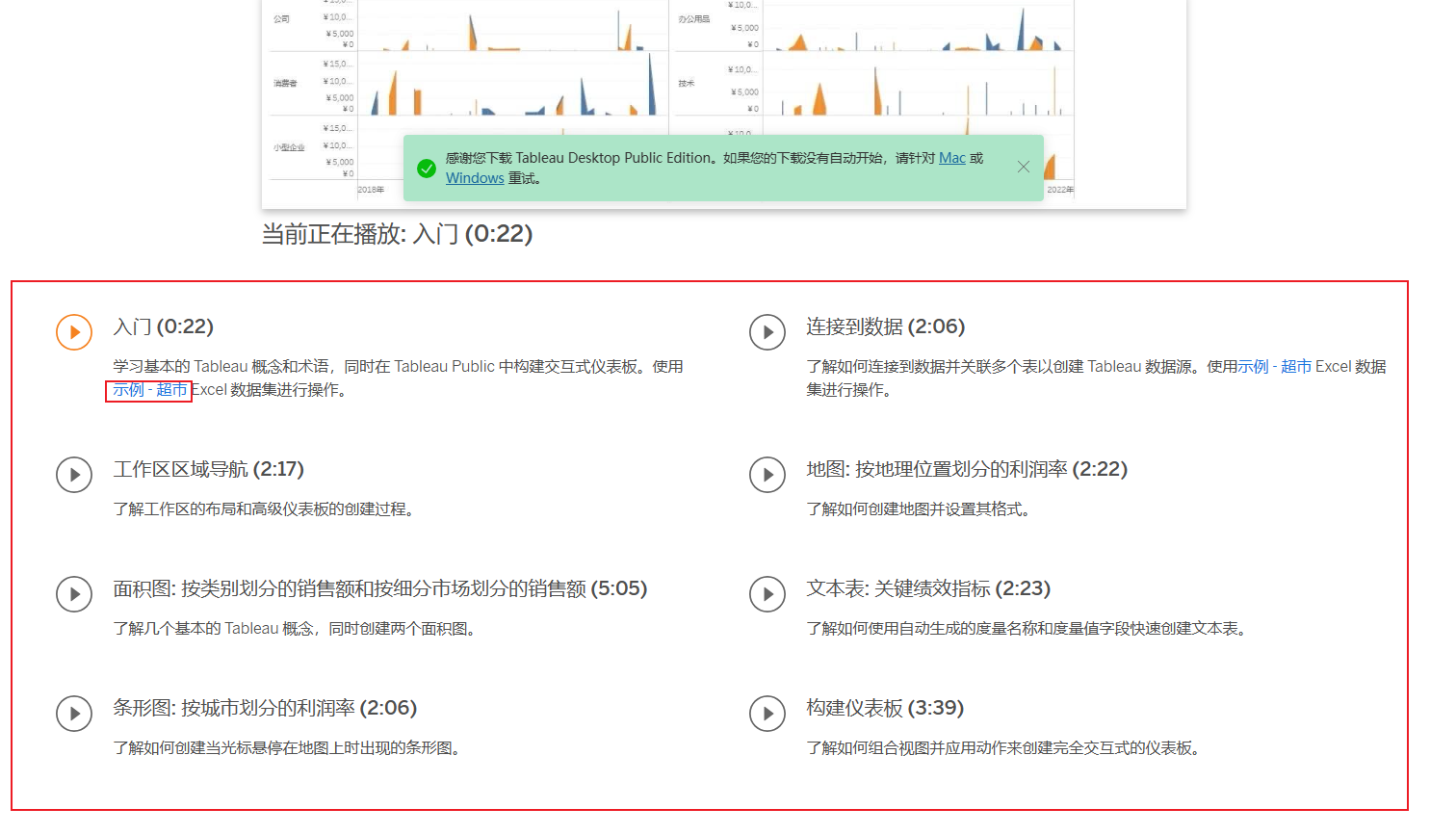Click the green checkmark success icon
Screen dimensions: 1456x834
tap(427, 169)
